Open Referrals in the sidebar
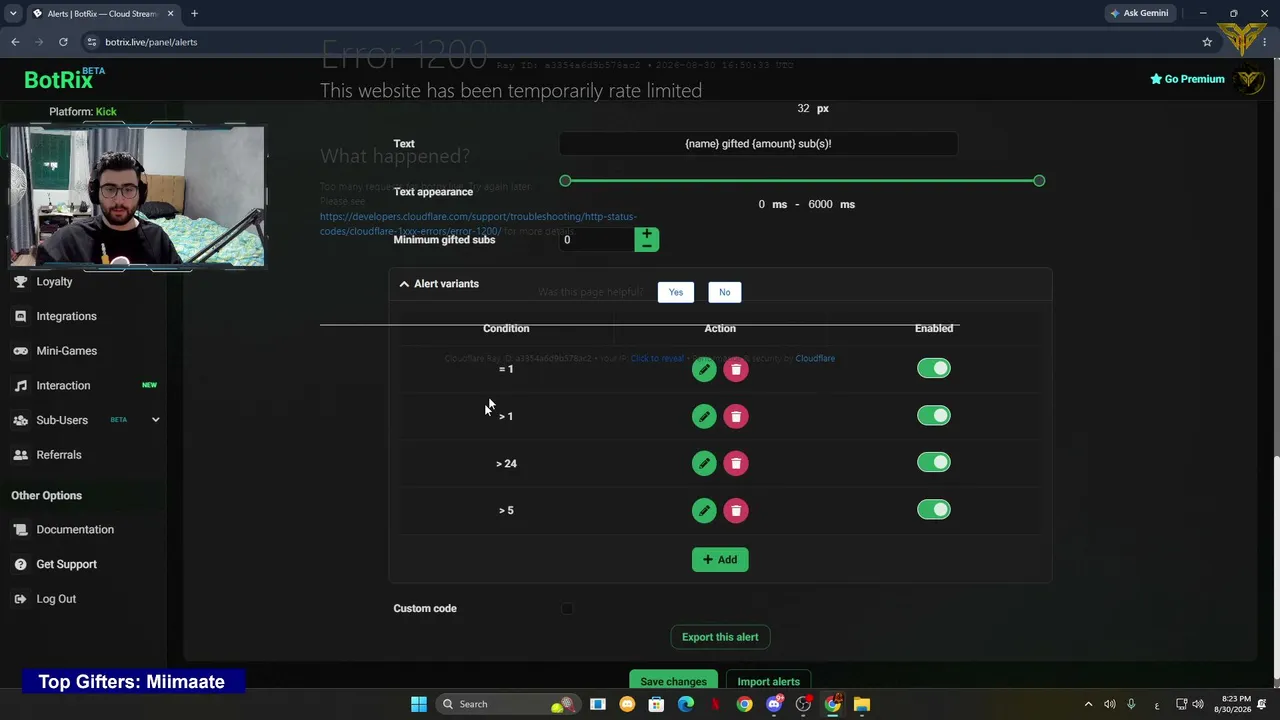 [x=58, y=455]
